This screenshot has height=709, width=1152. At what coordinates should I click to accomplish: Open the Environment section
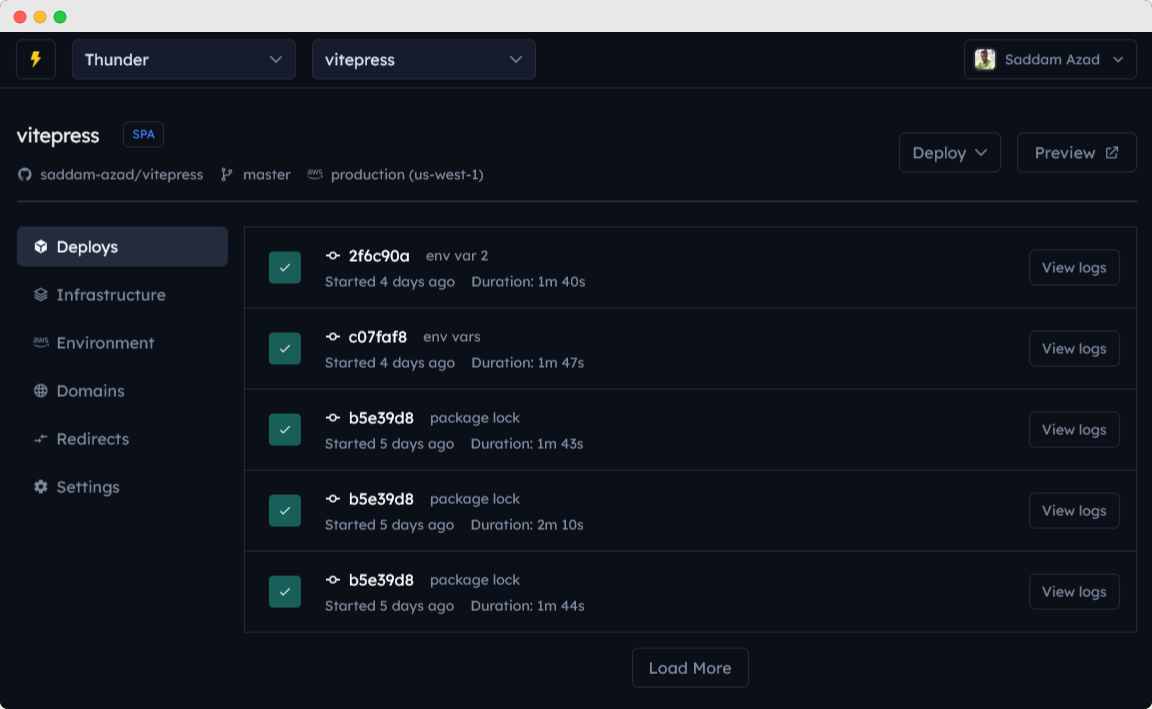point(122,342)
